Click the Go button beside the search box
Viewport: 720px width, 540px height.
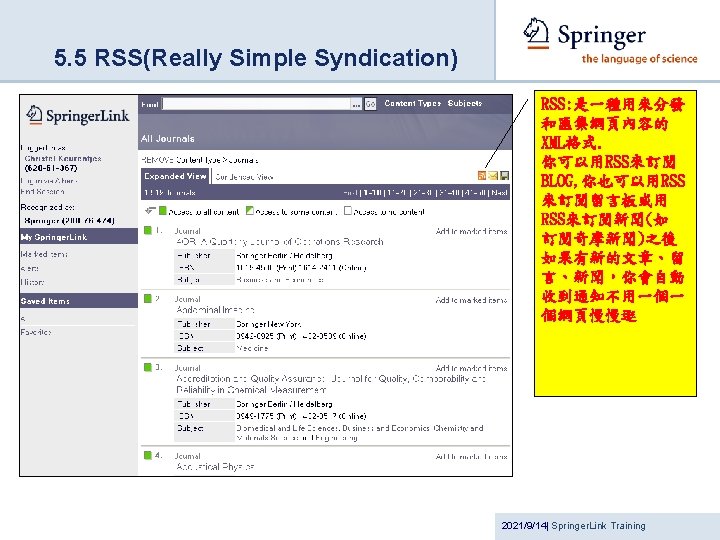[371, 104]
